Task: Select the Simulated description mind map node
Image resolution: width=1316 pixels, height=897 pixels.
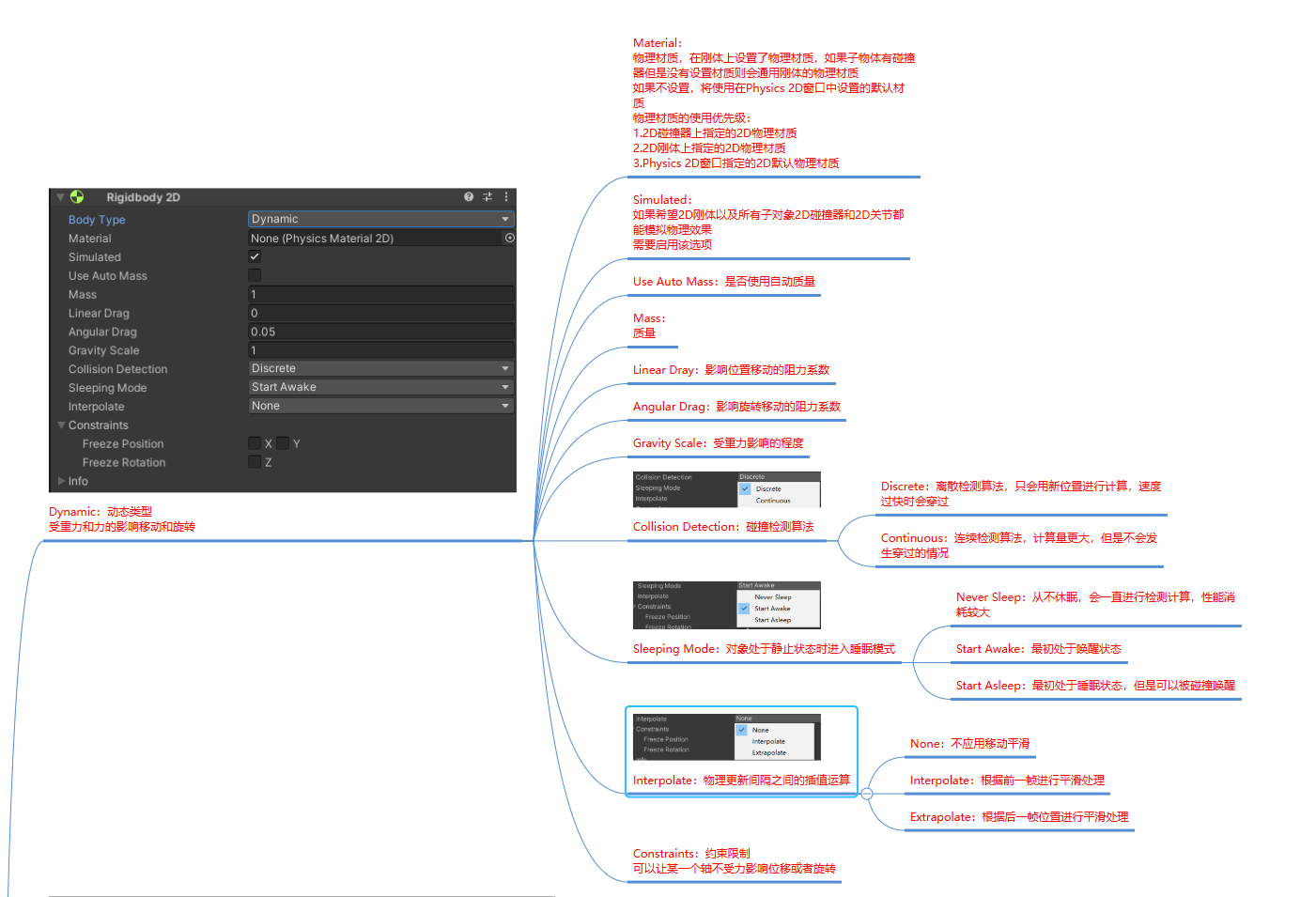Action: pyautogui.click(x=768, y=223)
